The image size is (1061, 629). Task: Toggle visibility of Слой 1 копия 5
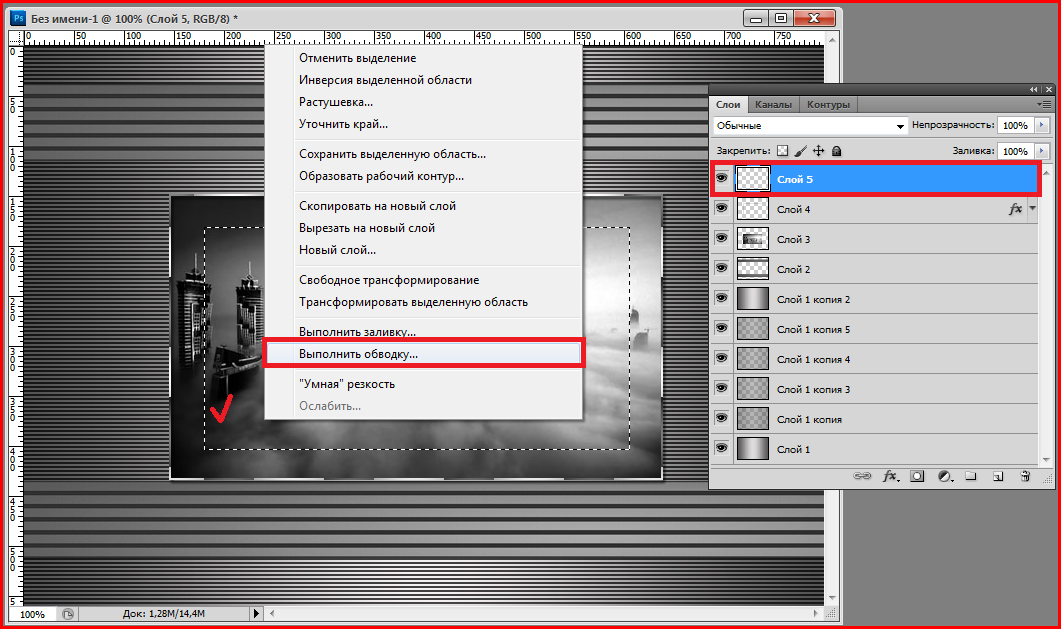point(721,328)
